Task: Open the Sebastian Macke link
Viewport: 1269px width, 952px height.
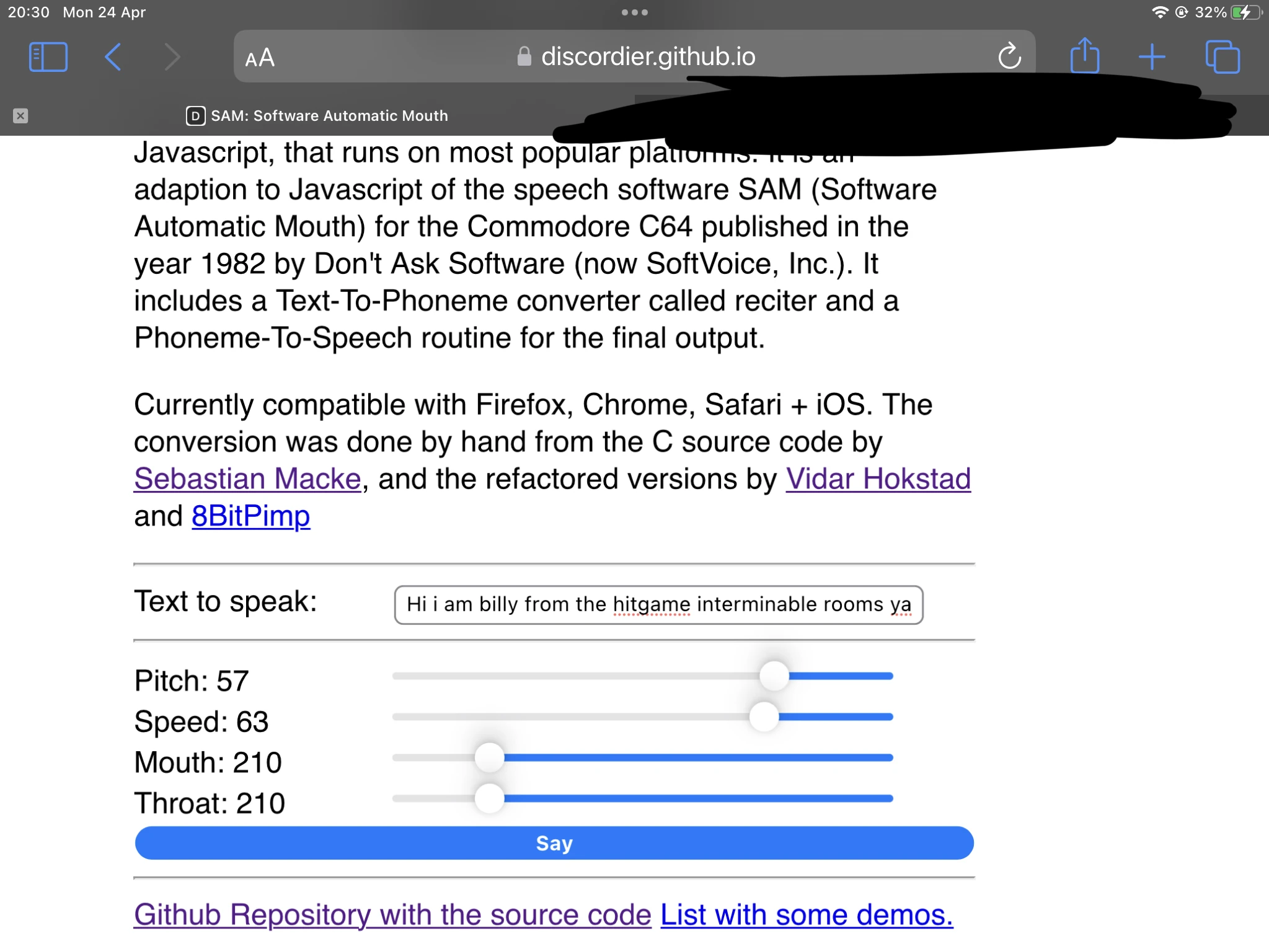Action: (x=247, y=479)
